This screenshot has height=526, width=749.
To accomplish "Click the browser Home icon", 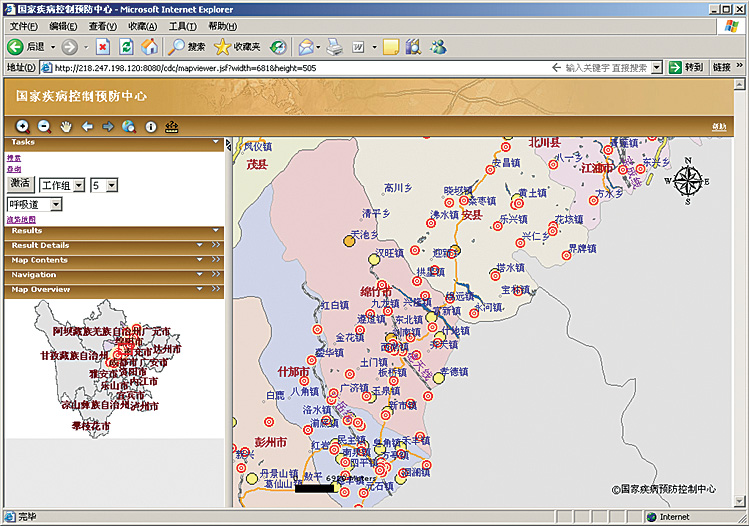I will click(x=149, y=46).
